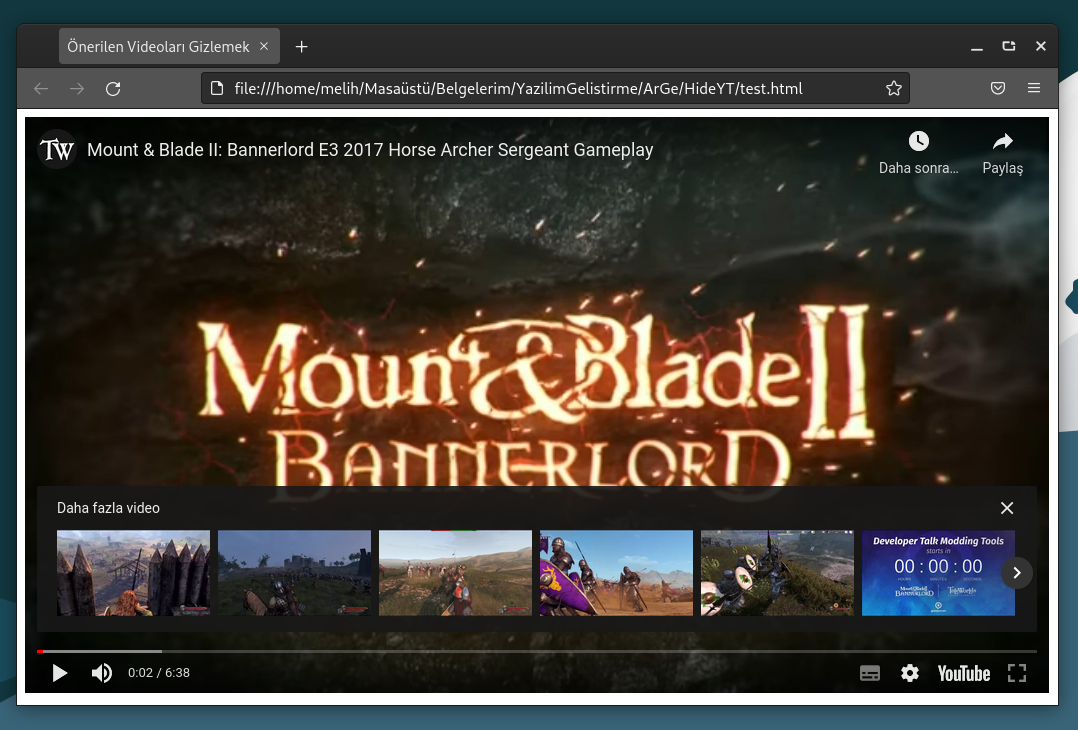Show next suggested videos with arrow
1078x730 pixels.
1017,573
